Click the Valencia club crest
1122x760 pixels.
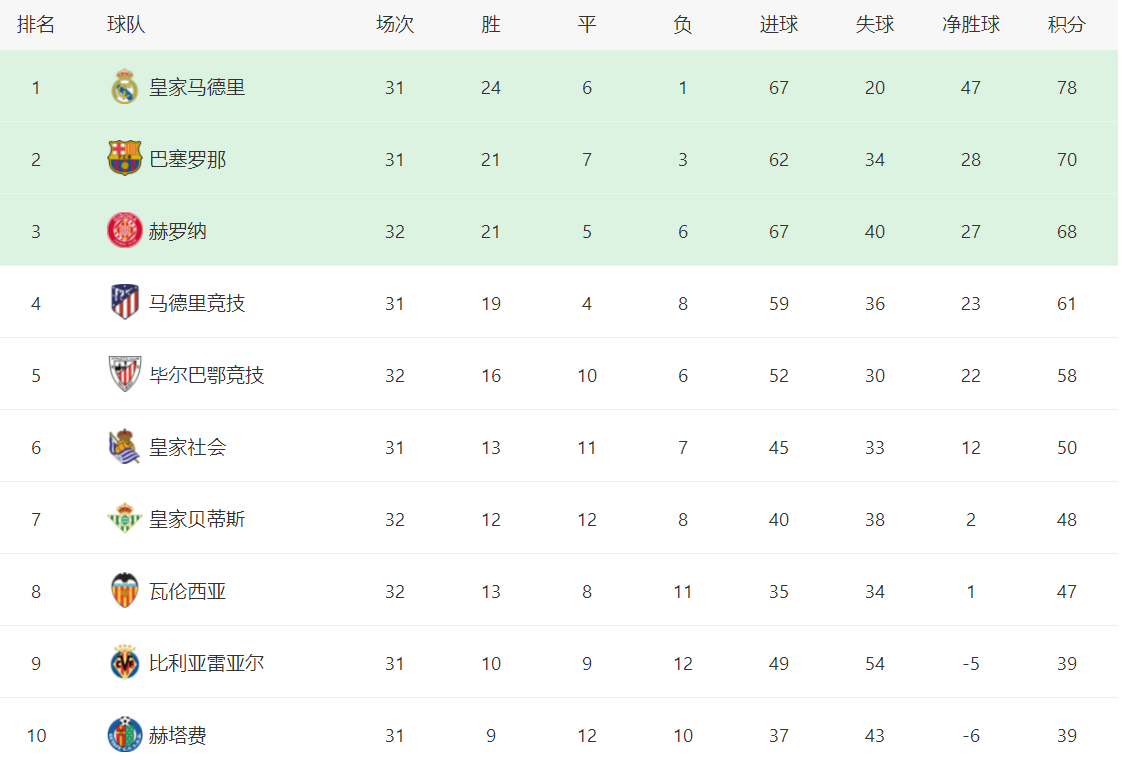point(125,591)
